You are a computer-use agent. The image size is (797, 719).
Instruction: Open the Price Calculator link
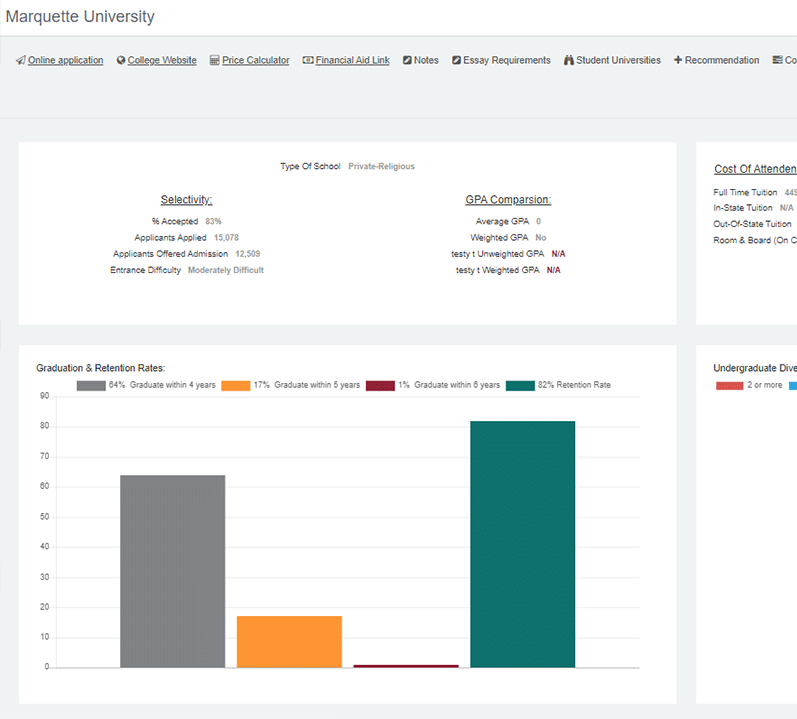(256, 60)
